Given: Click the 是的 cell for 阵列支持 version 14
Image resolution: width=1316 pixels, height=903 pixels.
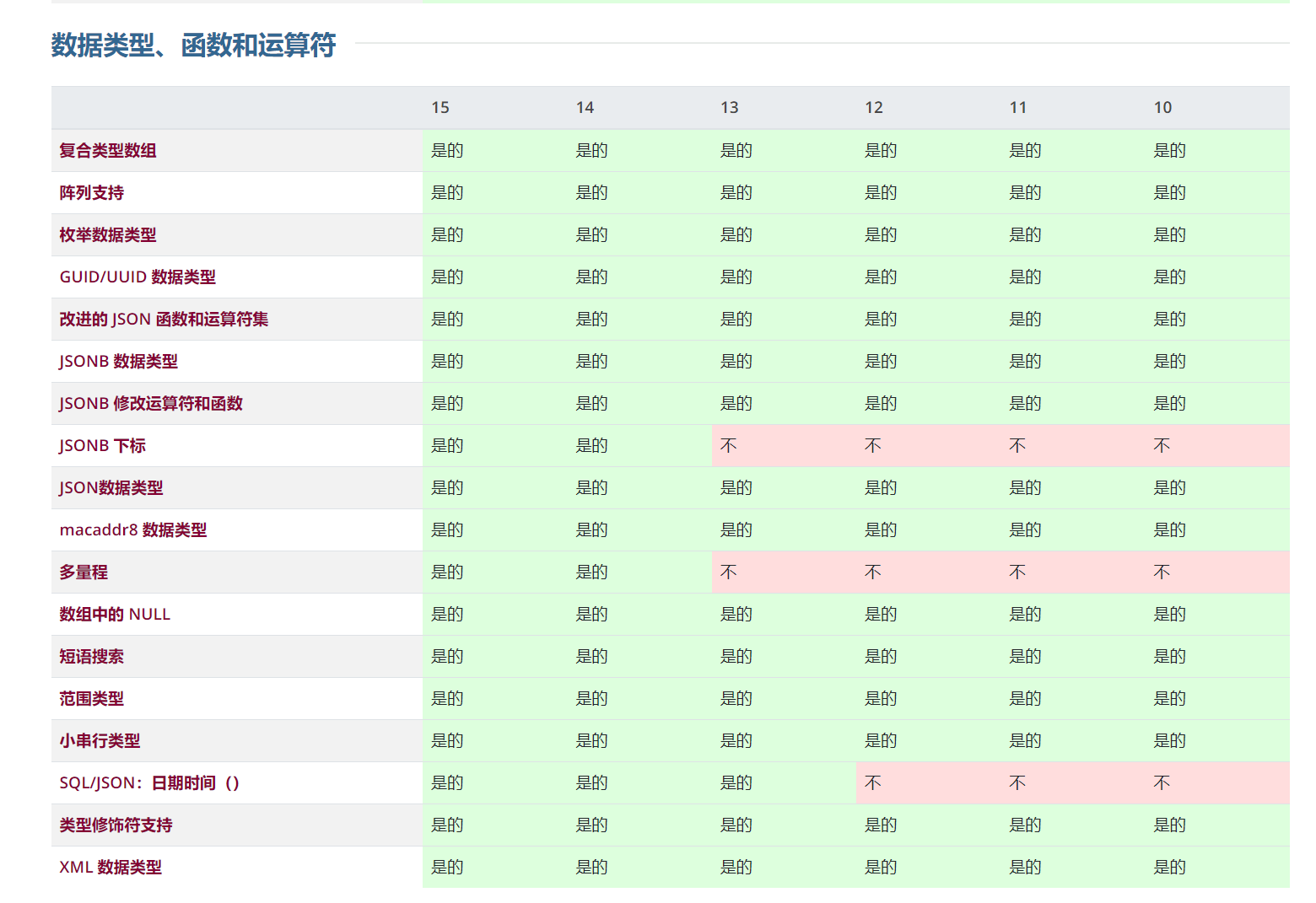Looking at the screenshot, I should click(x=639, y=193).
